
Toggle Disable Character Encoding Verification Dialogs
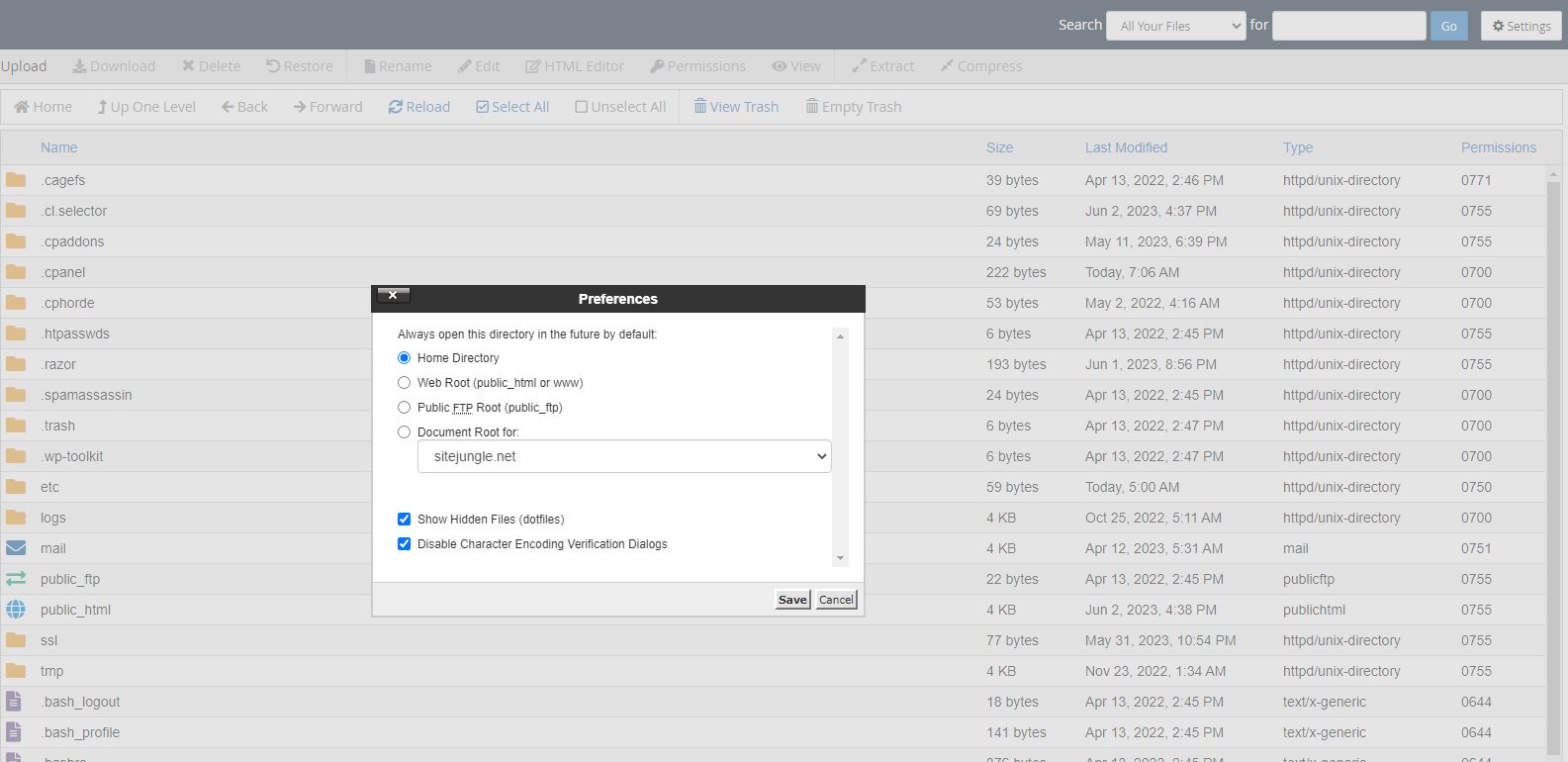pyautogui.click(x=404, y=544)
